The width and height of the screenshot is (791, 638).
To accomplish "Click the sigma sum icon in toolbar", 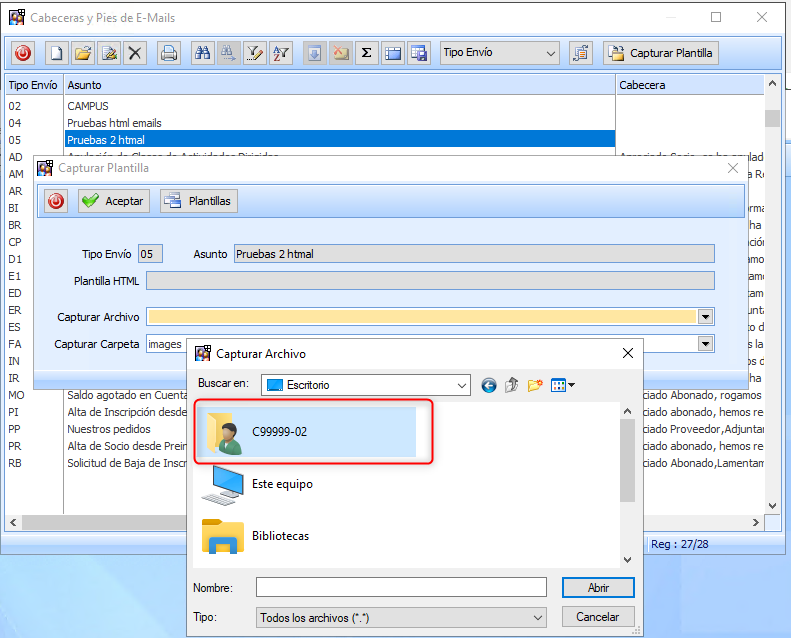I will pyautogui.click(x=367, y=53).
